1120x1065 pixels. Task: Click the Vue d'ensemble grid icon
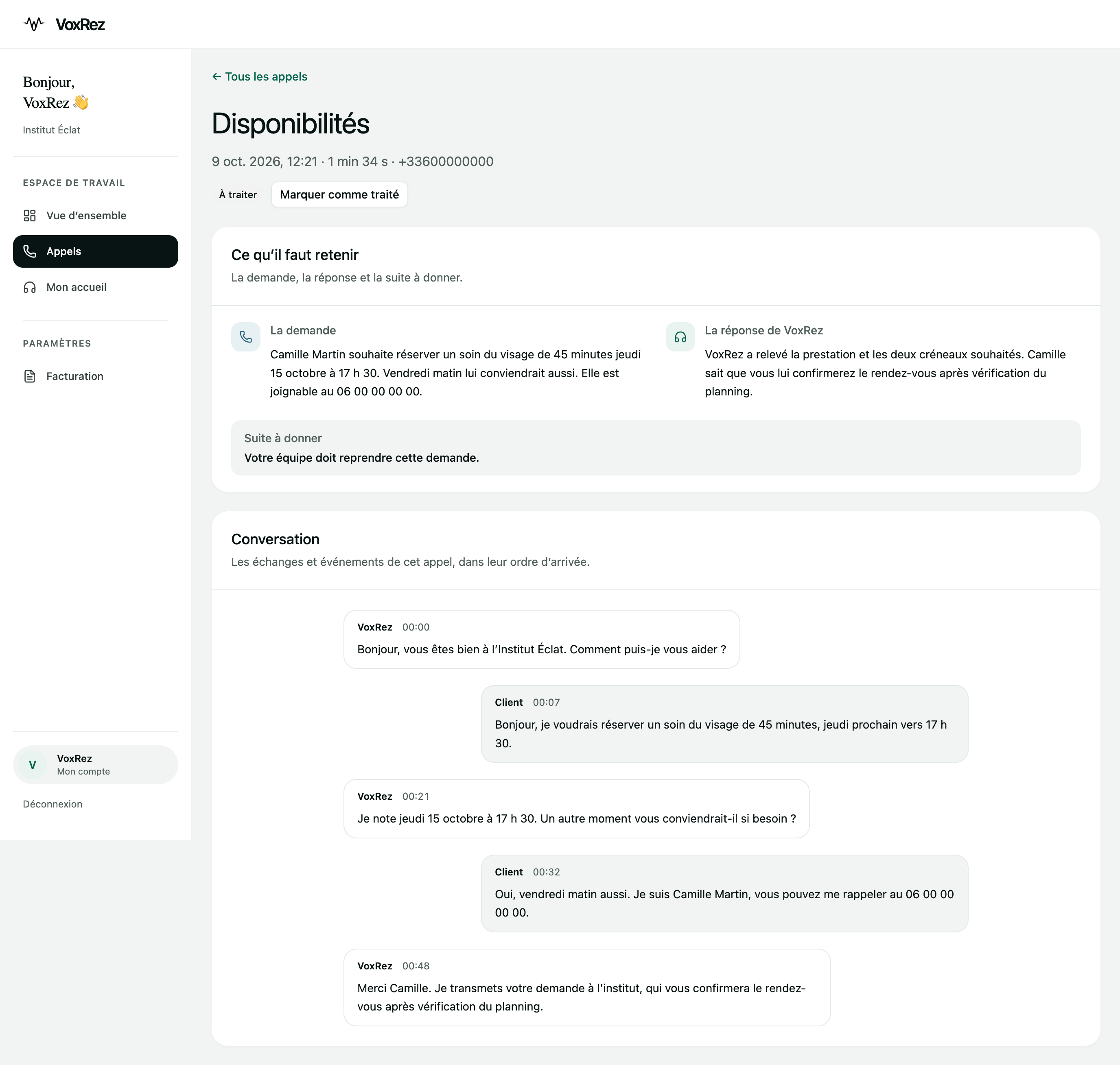click(x=30, y=216)
